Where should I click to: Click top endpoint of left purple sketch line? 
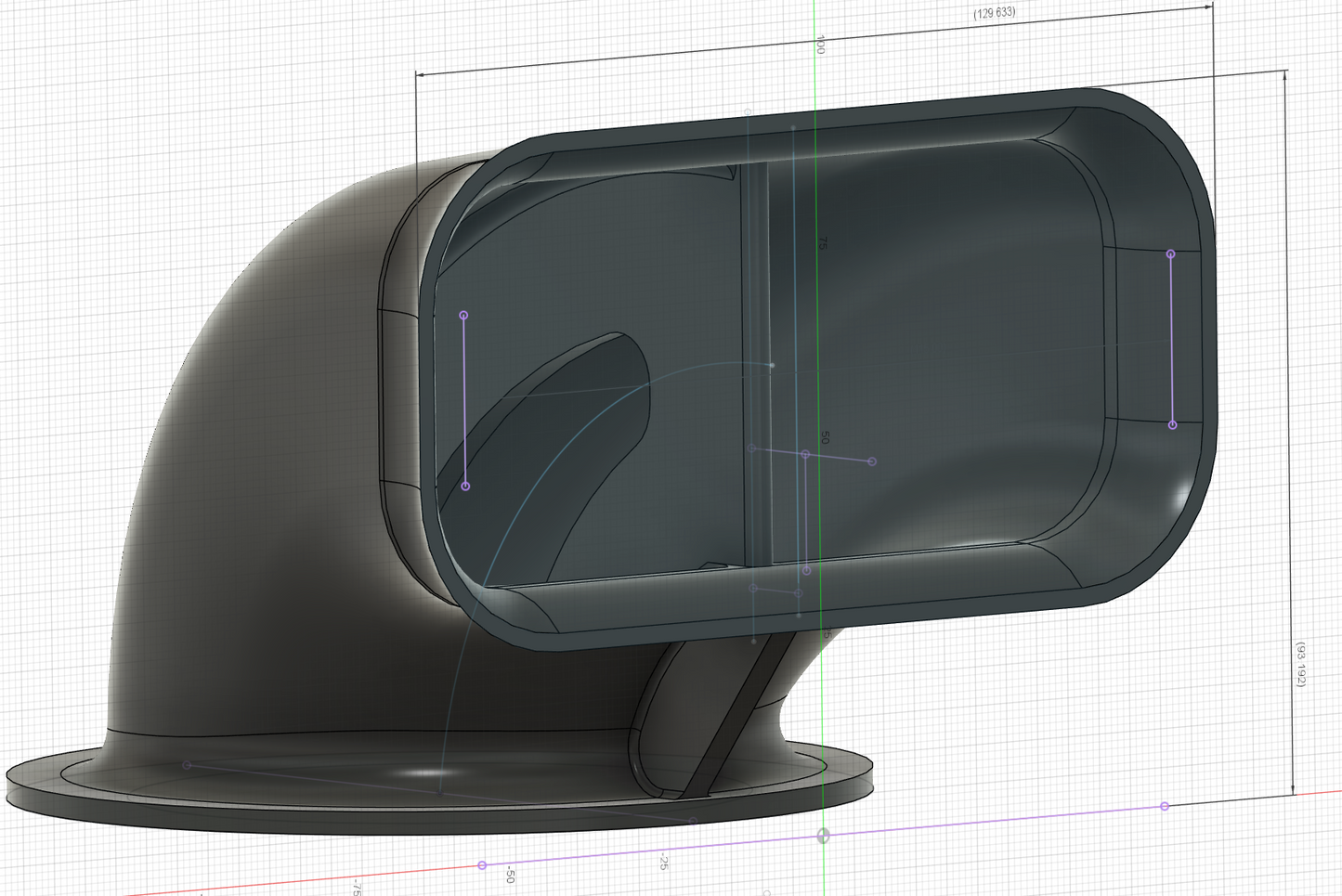point(463,316)
